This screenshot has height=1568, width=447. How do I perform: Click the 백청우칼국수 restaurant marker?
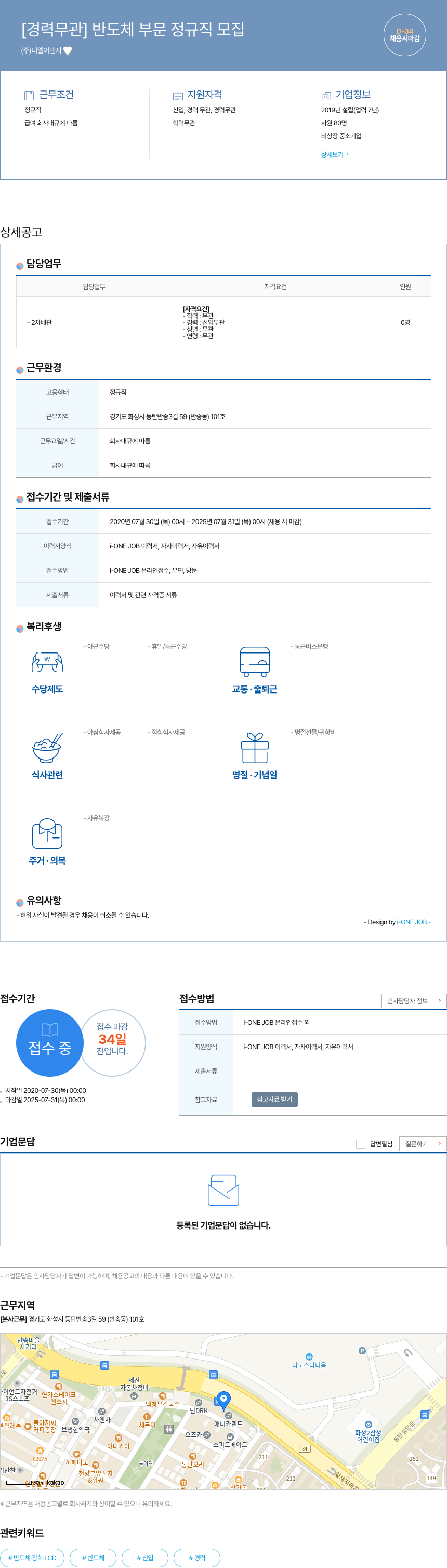[x=162, y=1396]
